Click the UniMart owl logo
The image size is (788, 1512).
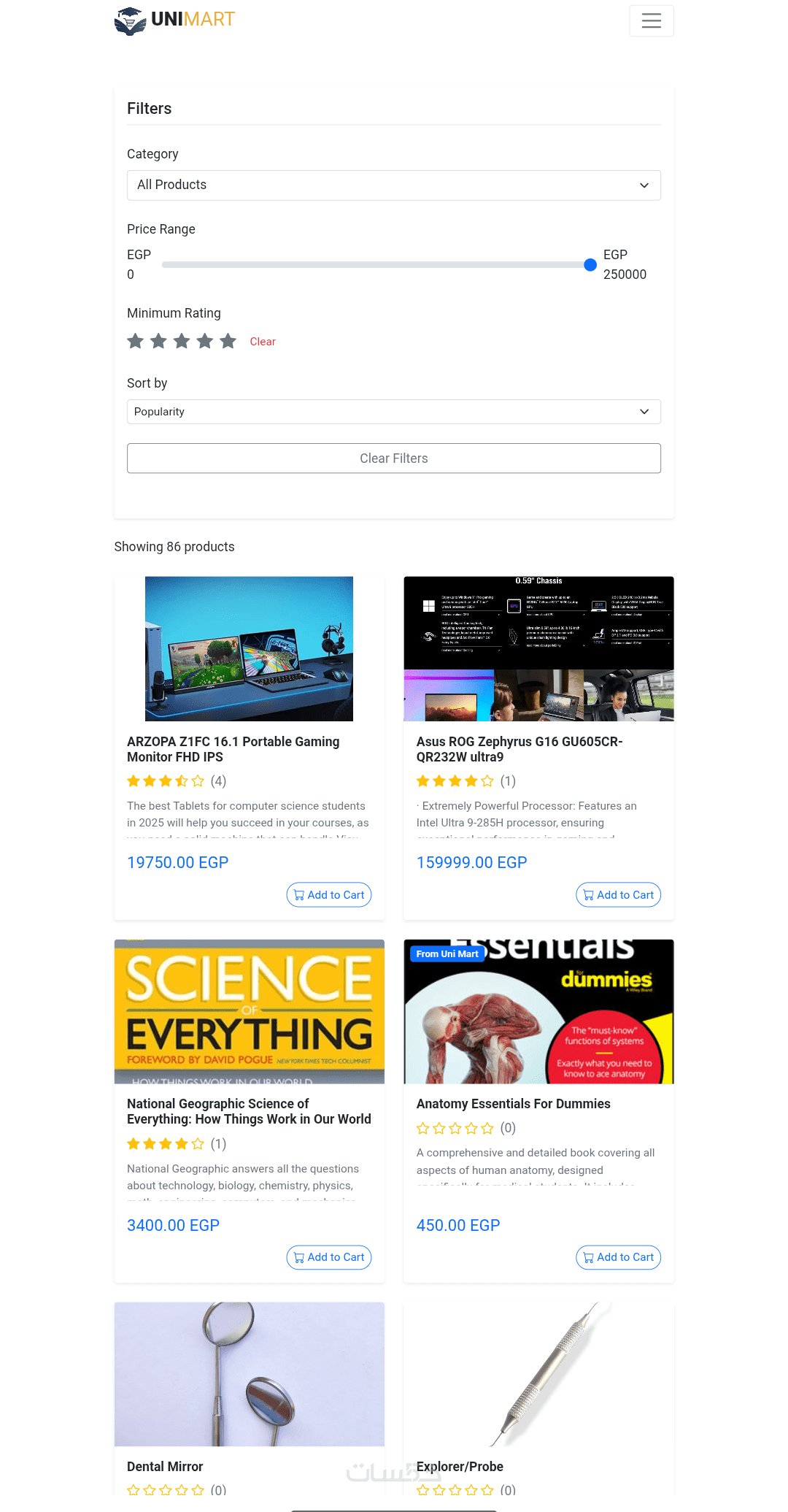pos(131,20)
